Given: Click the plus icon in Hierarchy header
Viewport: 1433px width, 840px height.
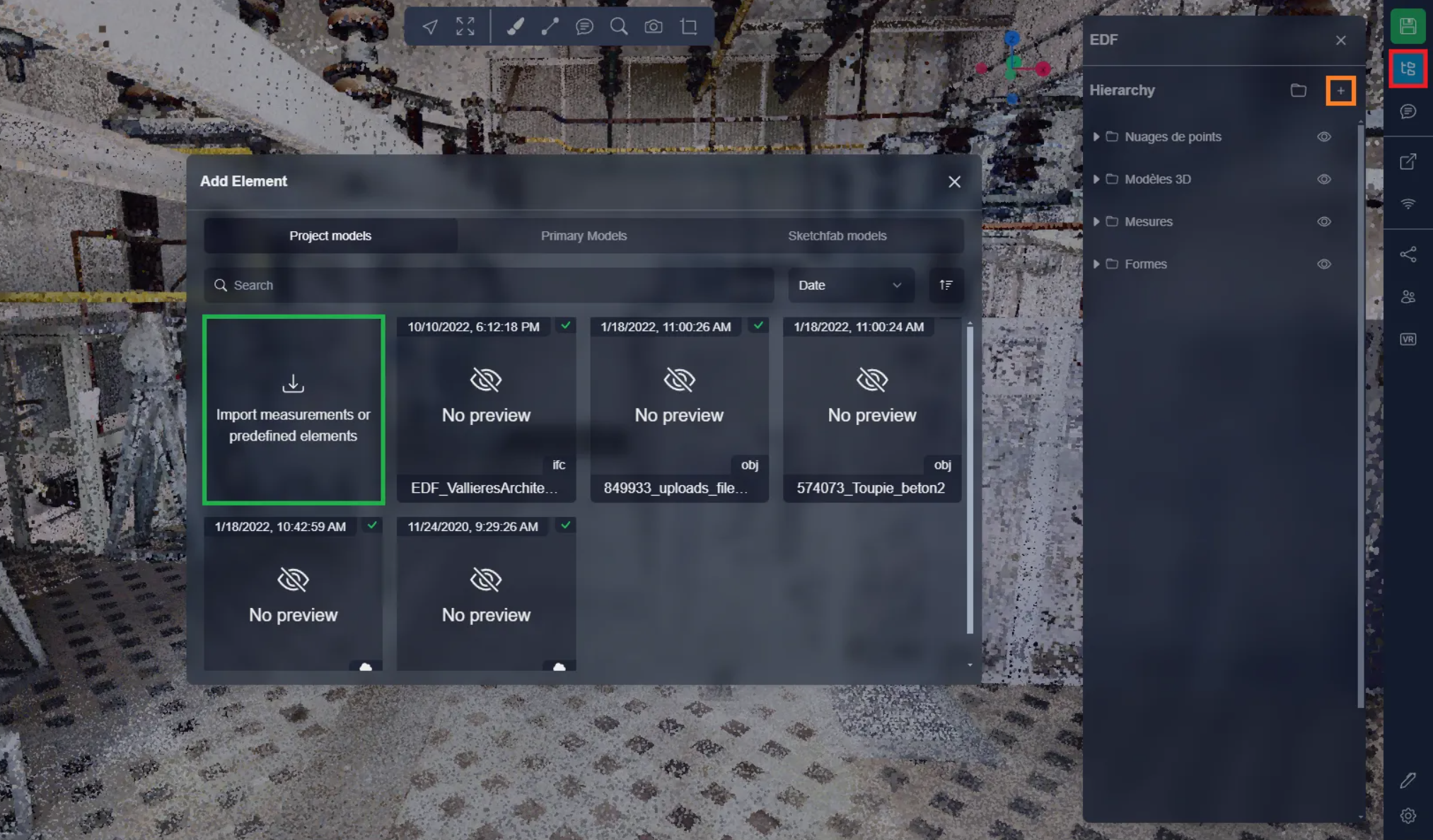Looking at the screenshot, I should click(x=1340, y=91).
